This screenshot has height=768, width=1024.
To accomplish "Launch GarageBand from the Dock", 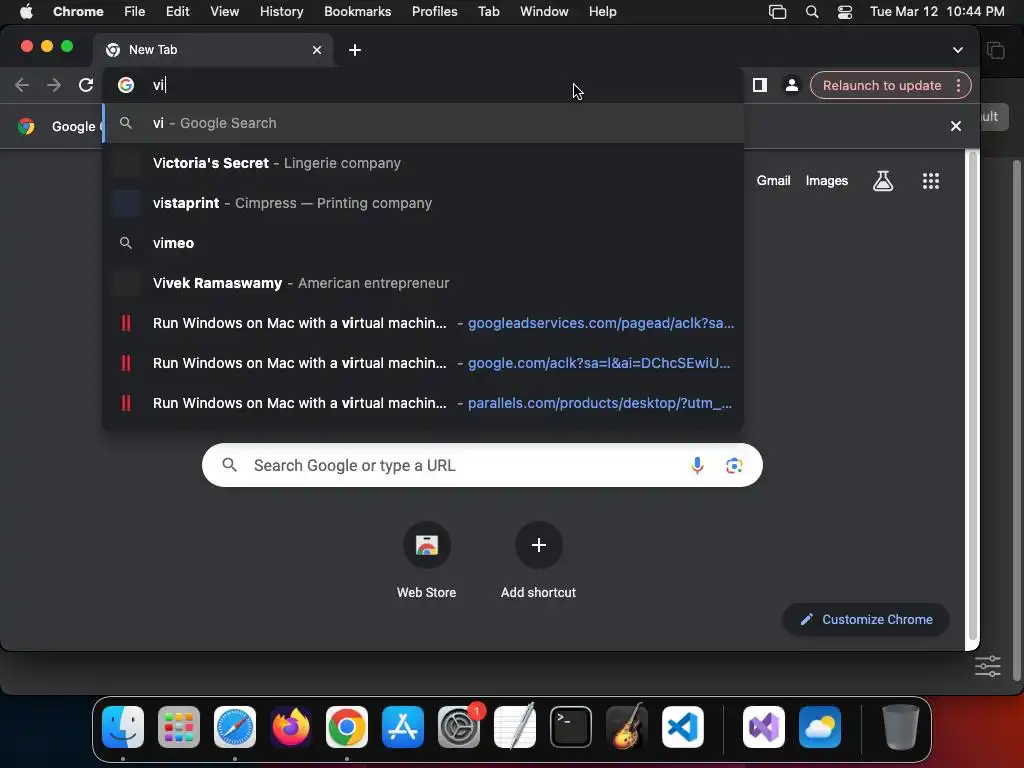I will click(x=627, y=727).
